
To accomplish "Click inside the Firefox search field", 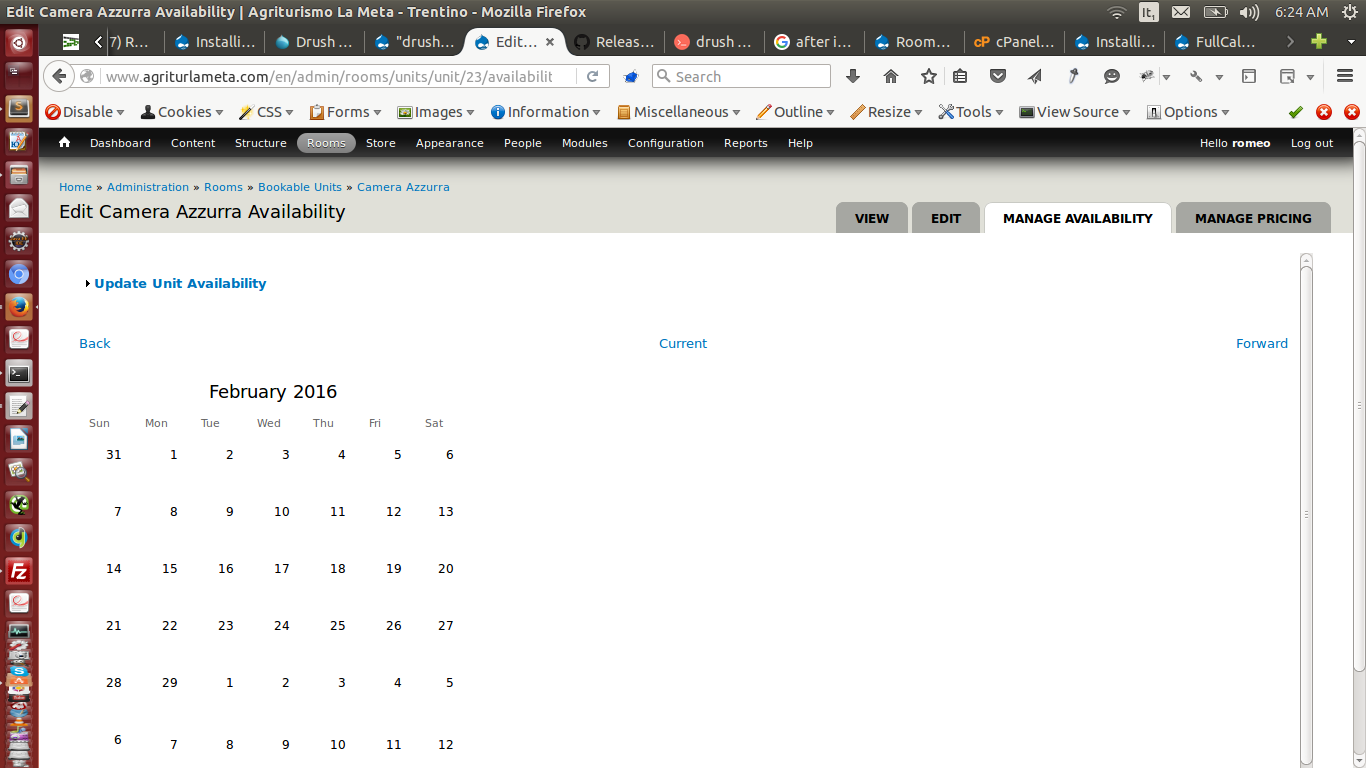I will [740, 76].
